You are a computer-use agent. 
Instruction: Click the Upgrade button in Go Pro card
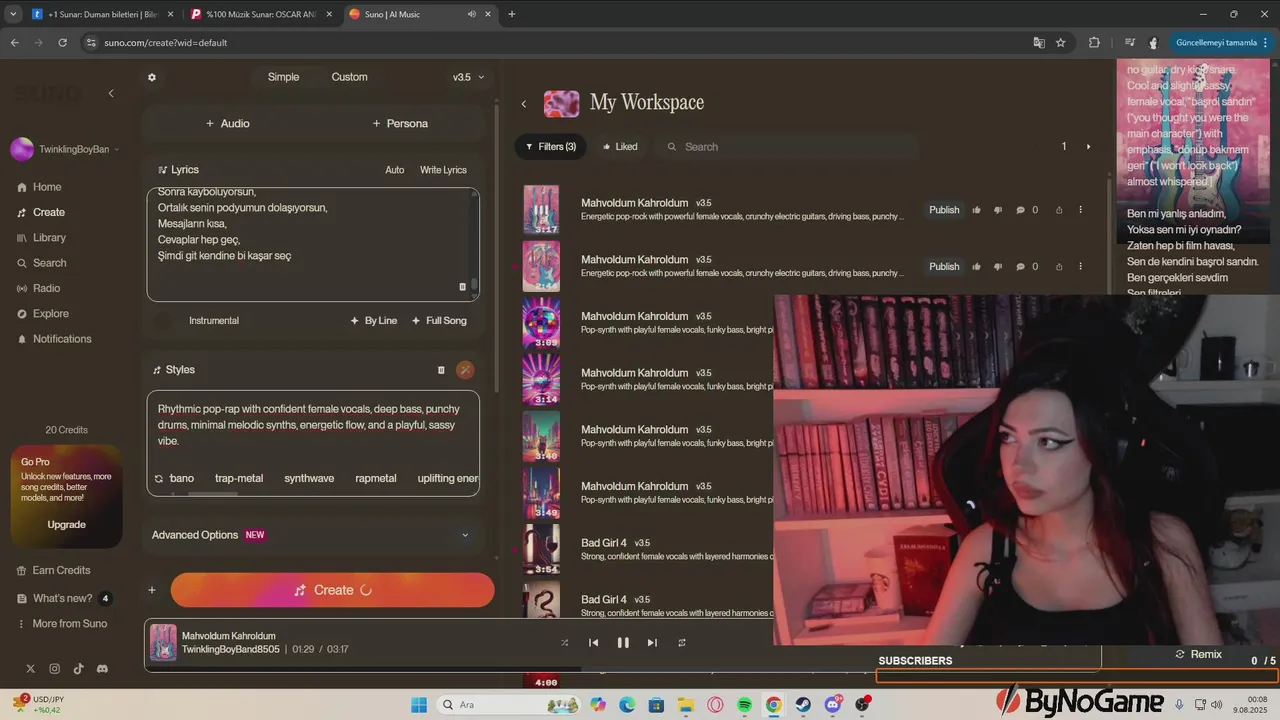coord(66,525)
